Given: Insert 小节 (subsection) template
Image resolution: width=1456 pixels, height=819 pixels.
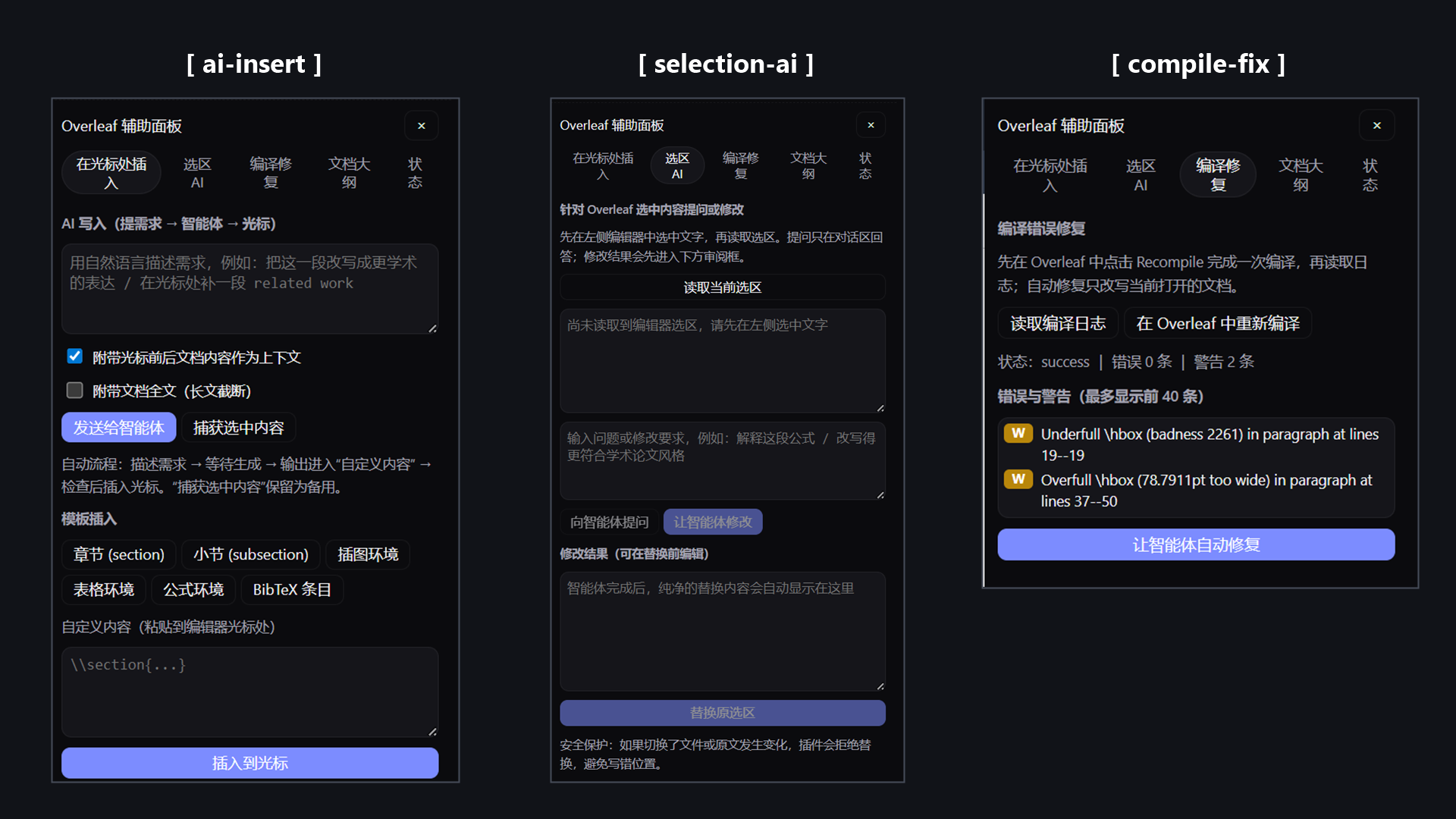Looking at the screenshot, I should pyautogui.click(x=251, y=554).
